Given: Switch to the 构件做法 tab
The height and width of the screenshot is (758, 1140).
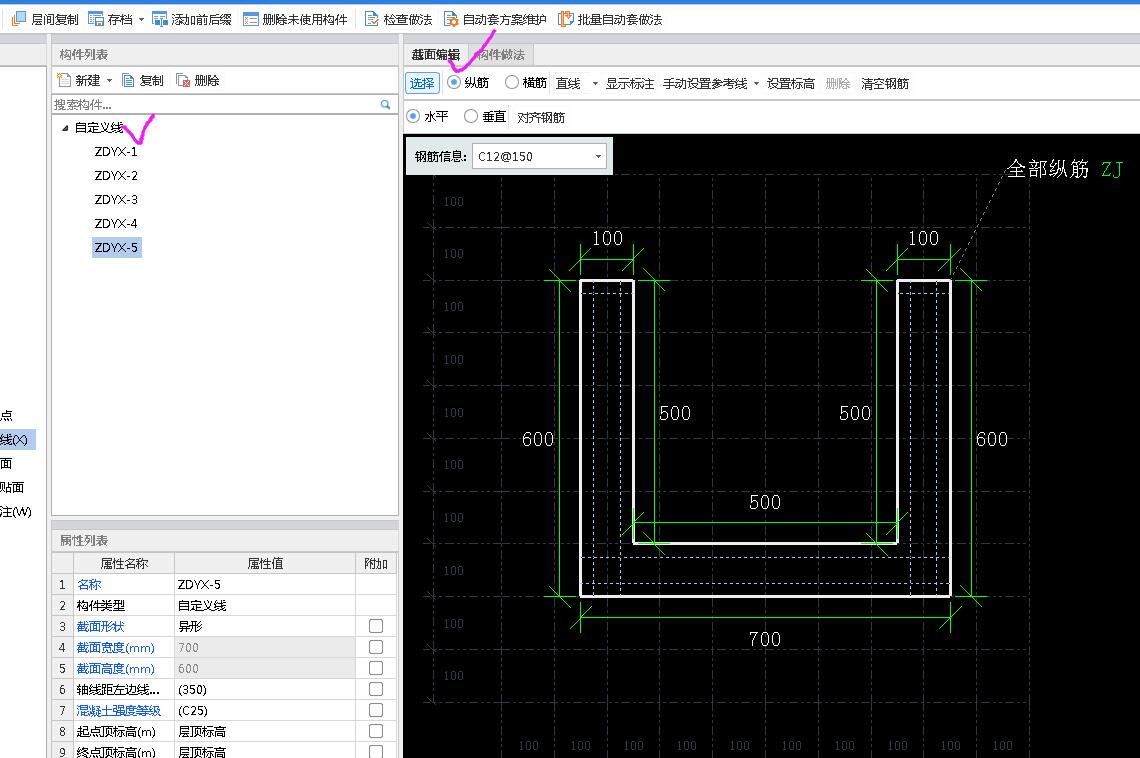Looking at the screenshot, I should coord(502,55).
